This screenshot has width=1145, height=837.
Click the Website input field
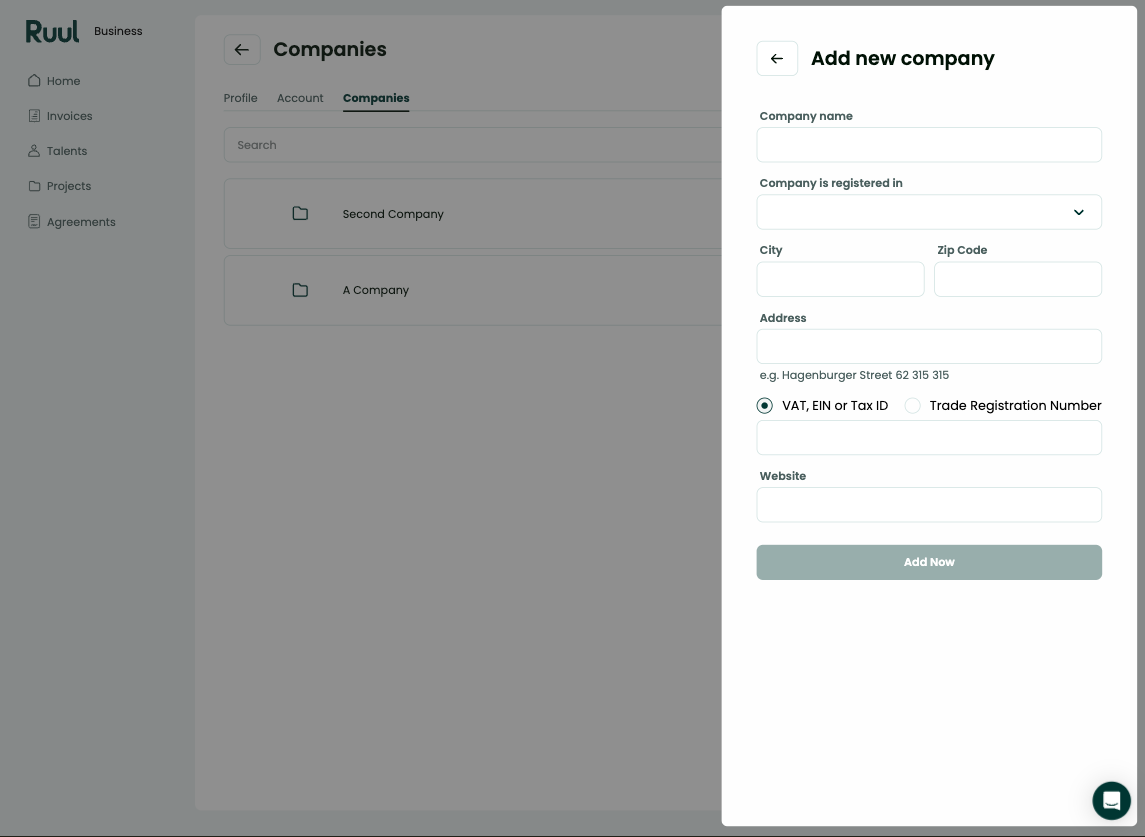pos(929,505)
